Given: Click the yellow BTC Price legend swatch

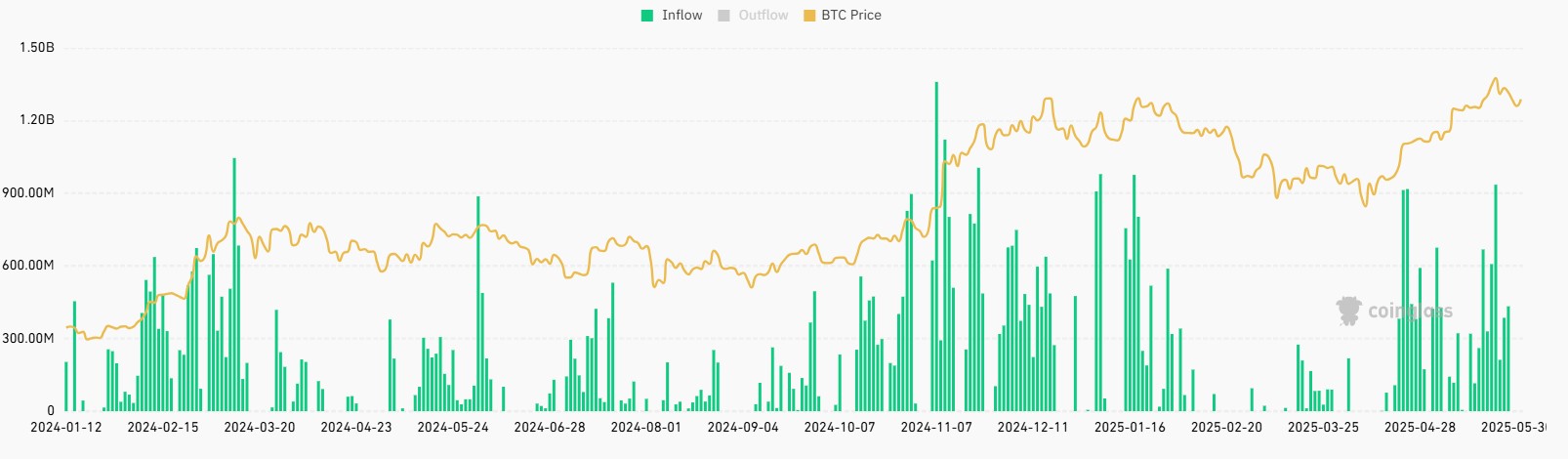Looking at the screenshot, I should point(809,16).
